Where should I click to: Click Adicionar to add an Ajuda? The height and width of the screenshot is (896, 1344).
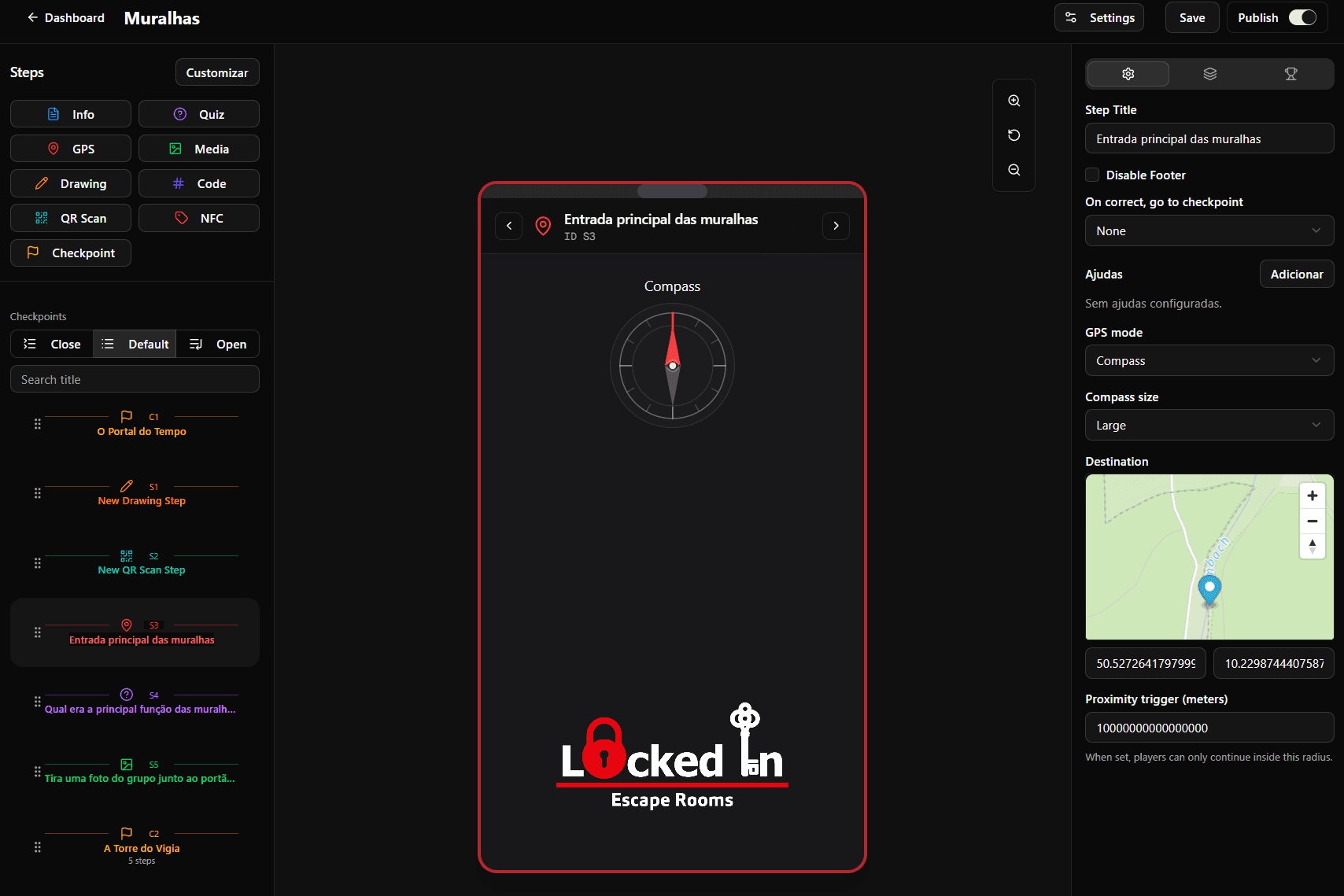click(1296, 274)
